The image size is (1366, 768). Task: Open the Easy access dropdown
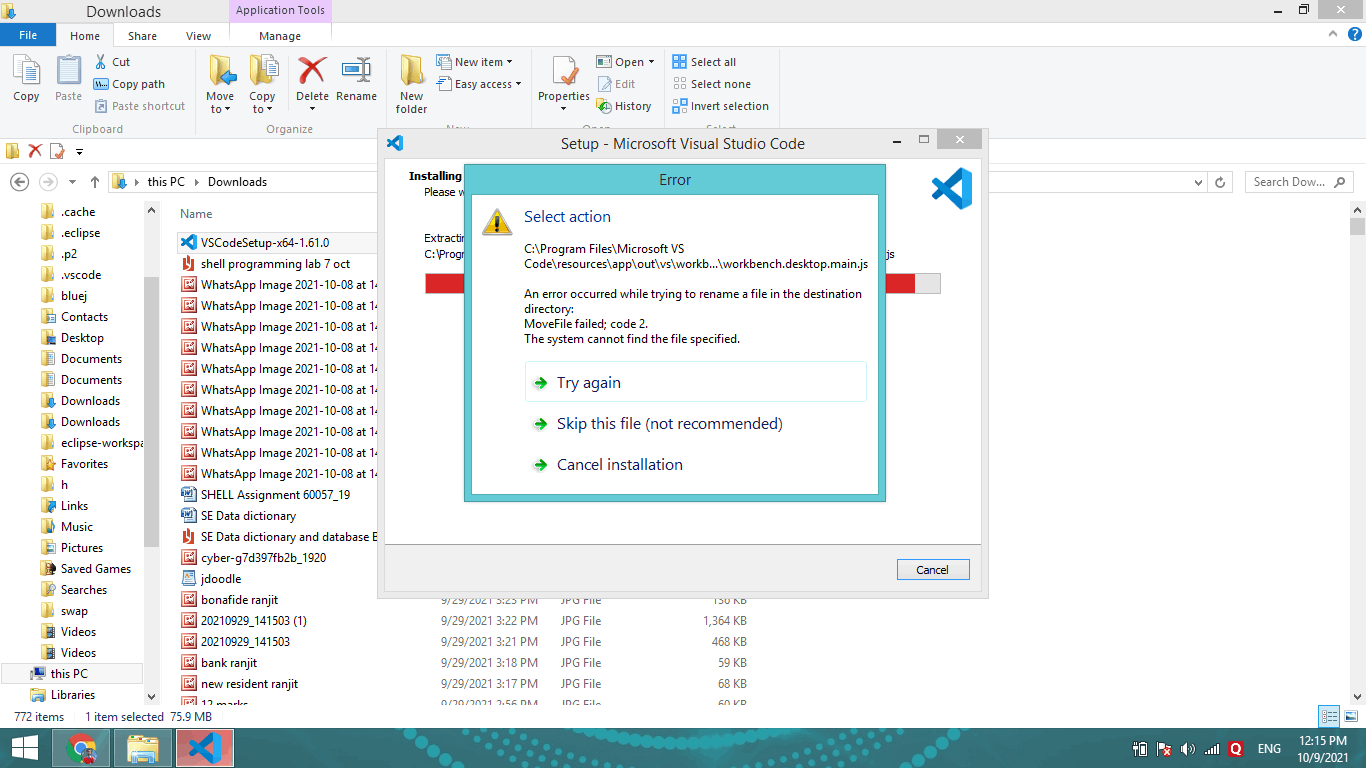[x=480, y=84]
